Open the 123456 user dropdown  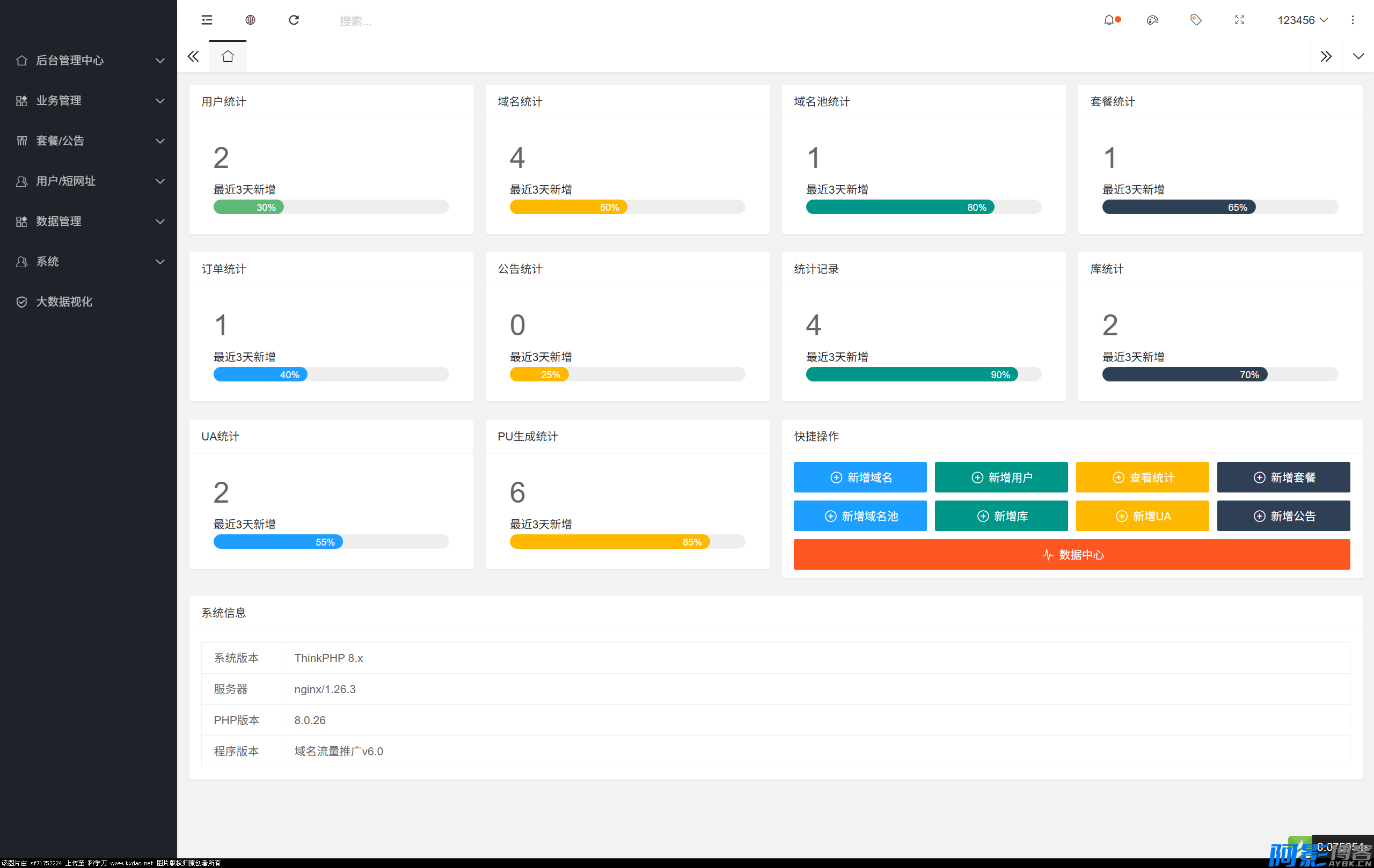coord(1302,20)
